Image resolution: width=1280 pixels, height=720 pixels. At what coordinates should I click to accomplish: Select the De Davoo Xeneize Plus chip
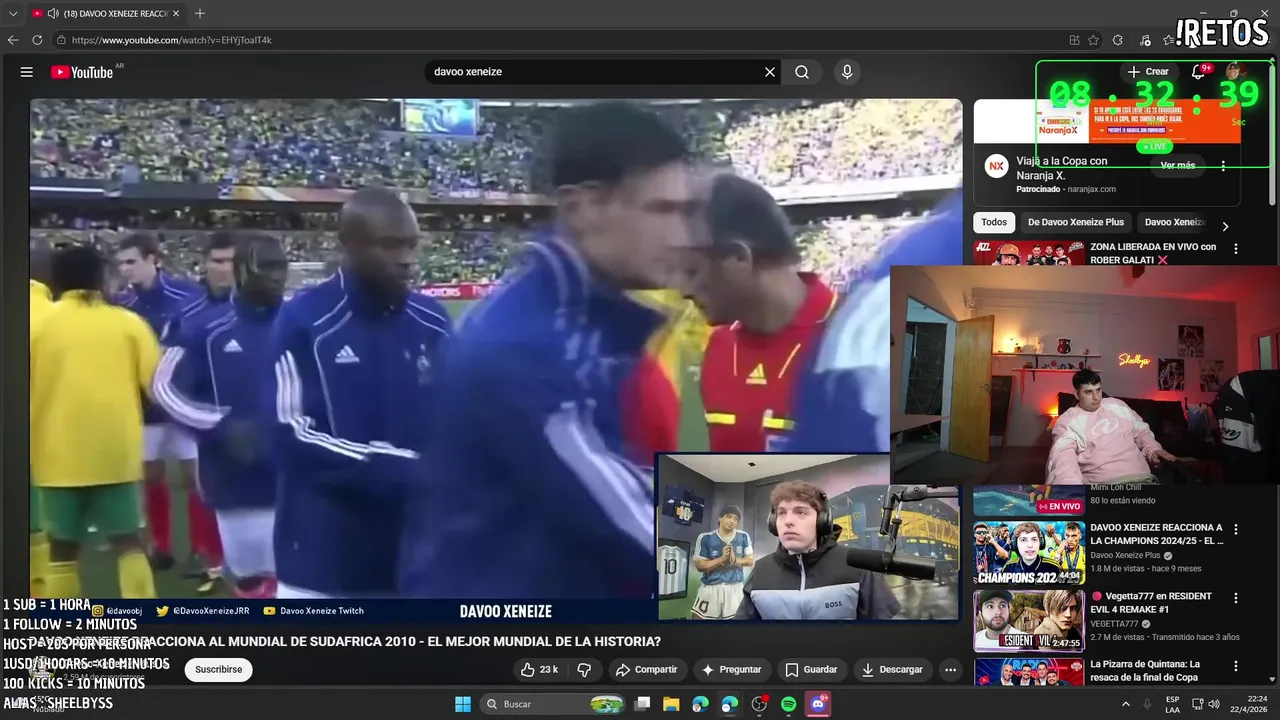pyautogui.click(x=1076, y=222)
